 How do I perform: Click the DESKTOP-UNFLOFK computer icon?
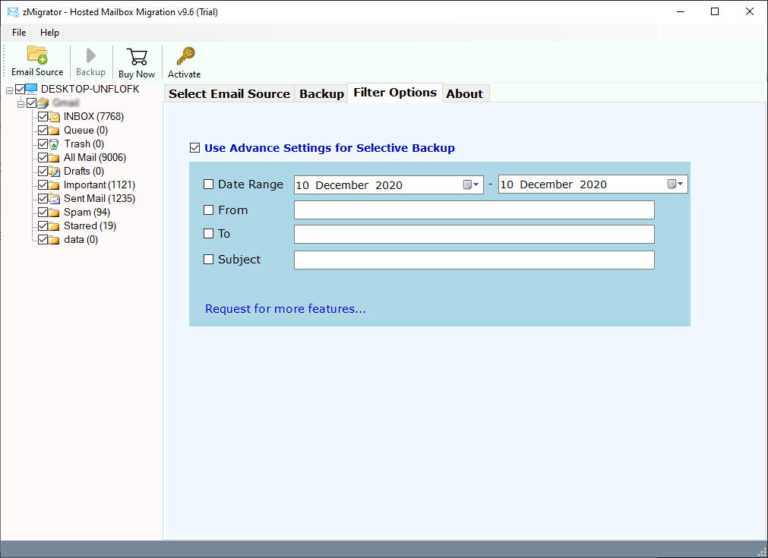[x=31, y=89]
